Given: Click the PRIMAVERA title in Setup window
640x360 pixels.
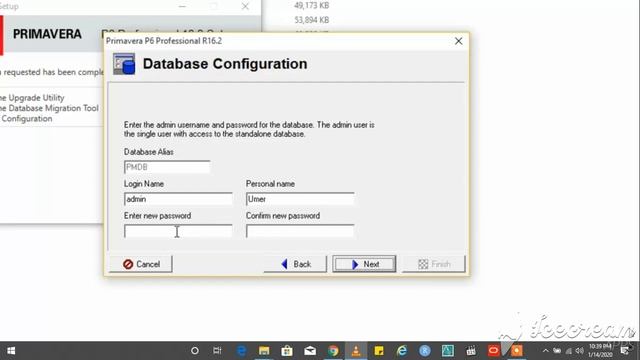Looking at the screenshot, I should 47,34.
